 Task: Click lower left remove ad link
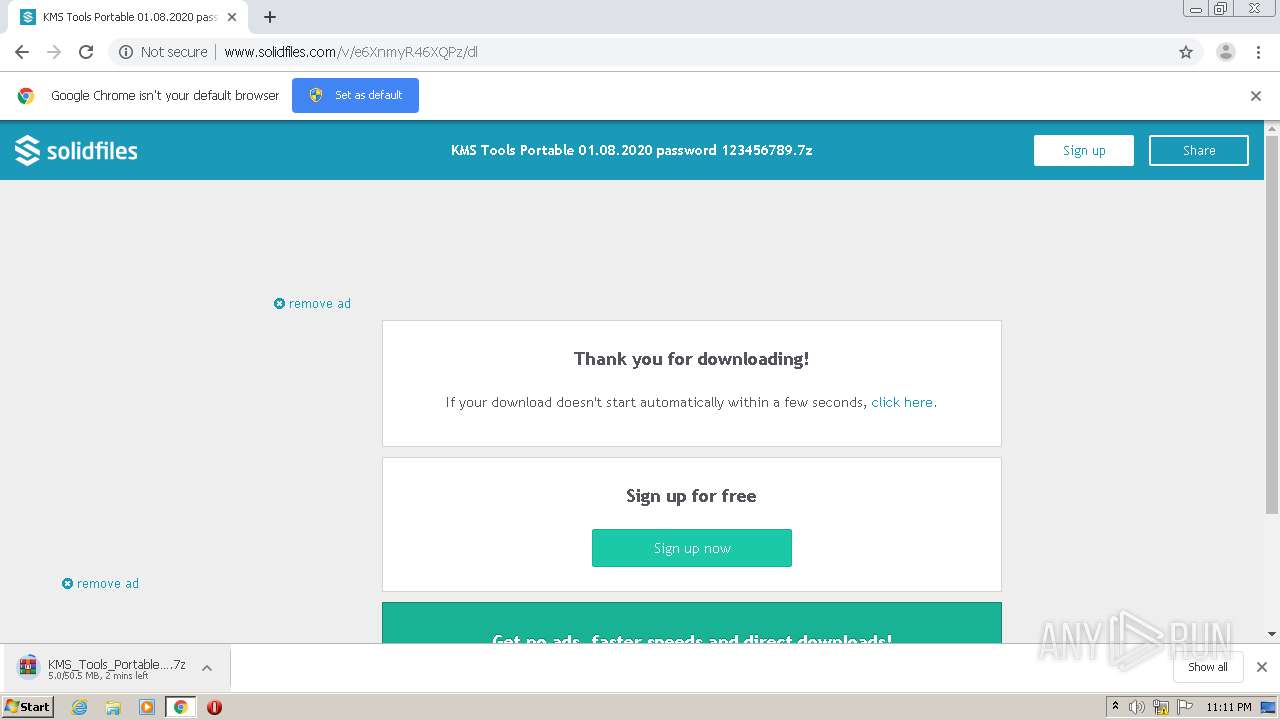[x=100, y=584]
